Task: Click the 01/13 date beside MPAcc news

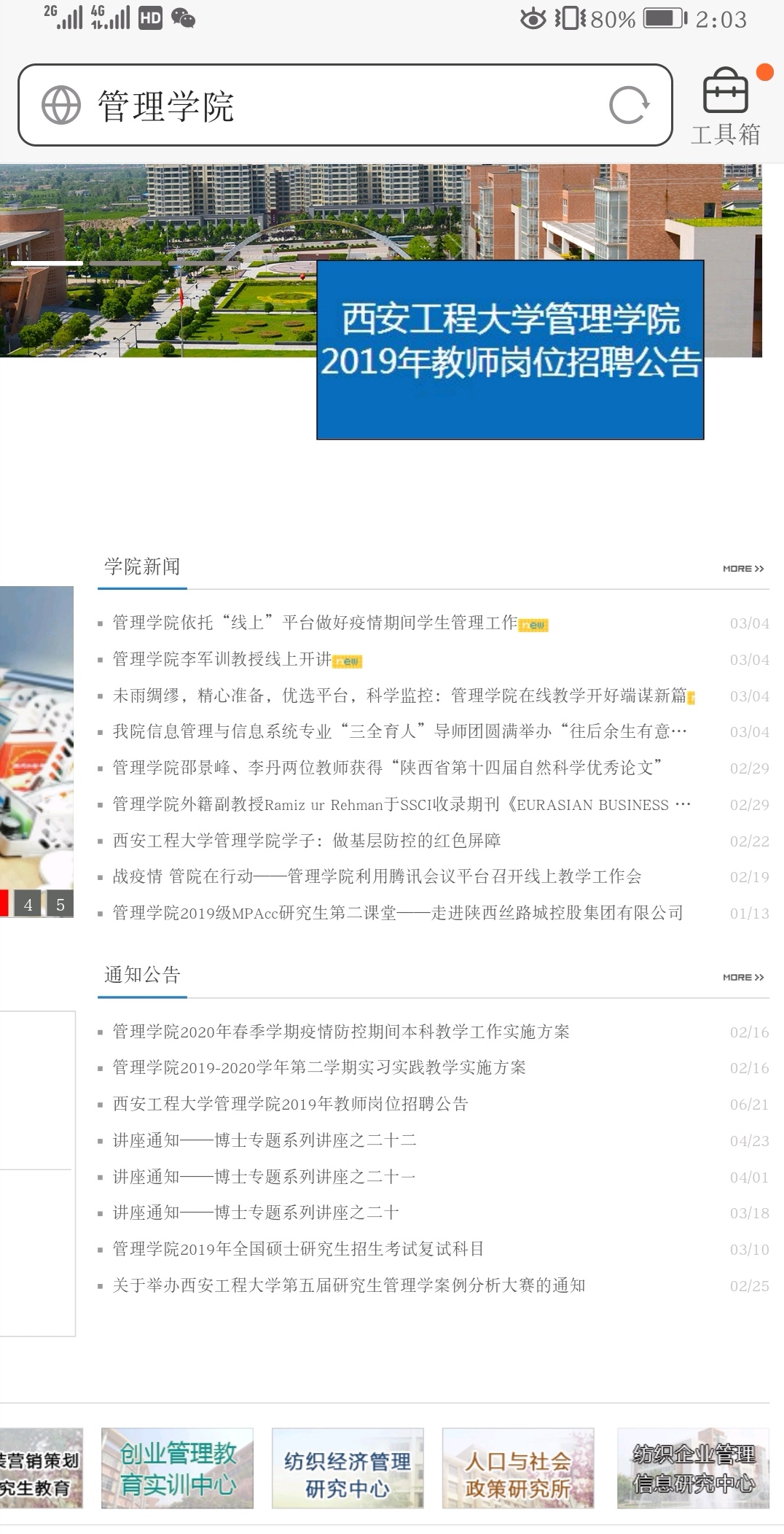Action: click(x=750, y=914)
